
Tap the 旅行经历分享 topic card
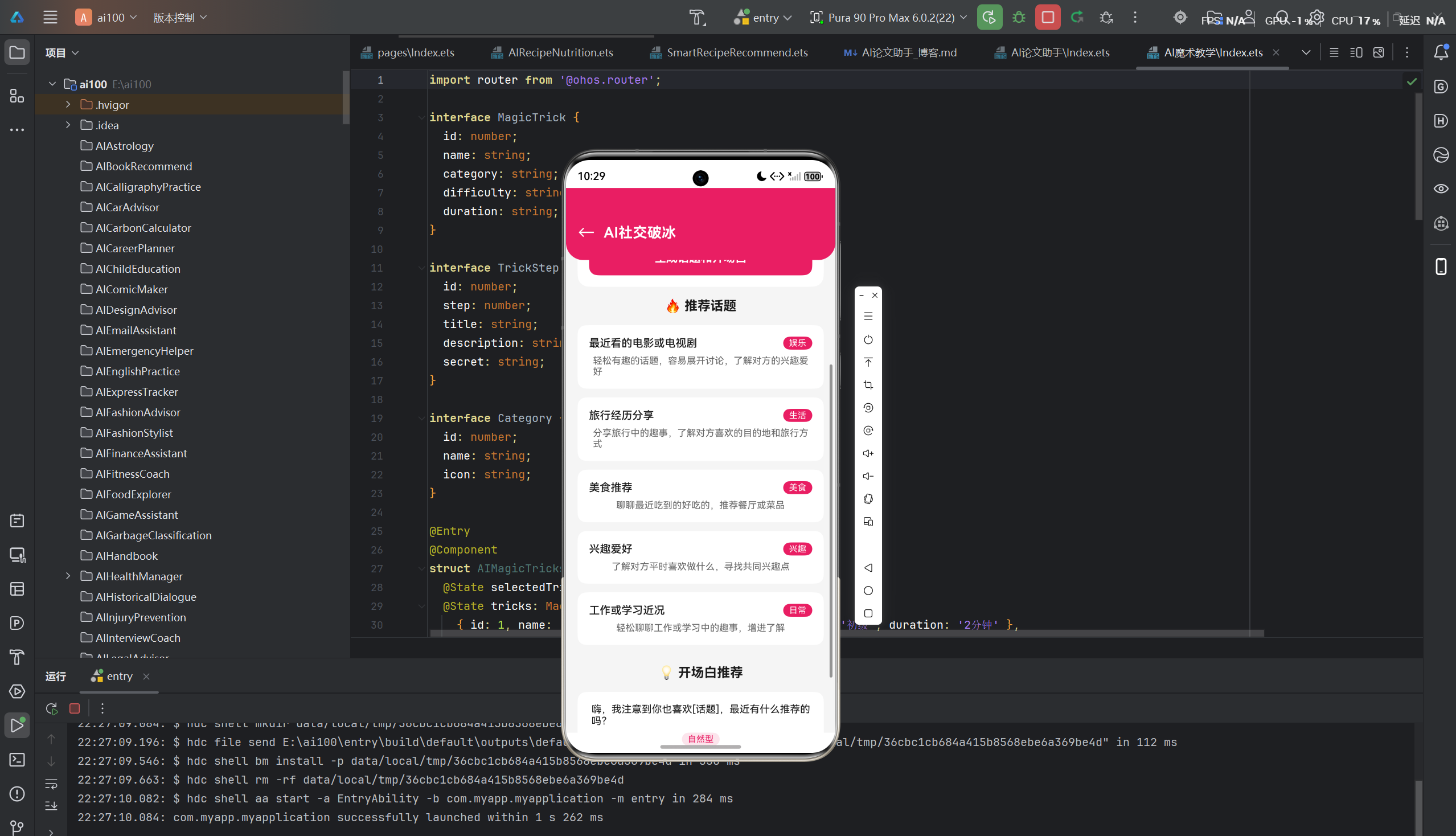[700, 428]
